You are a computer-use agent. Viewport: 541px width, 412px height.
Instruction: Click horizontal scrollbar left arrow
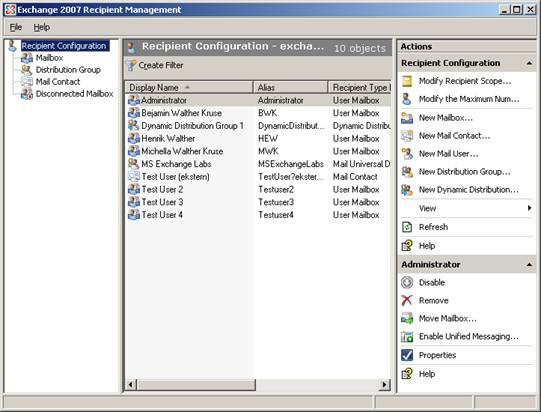coord(131,384)
